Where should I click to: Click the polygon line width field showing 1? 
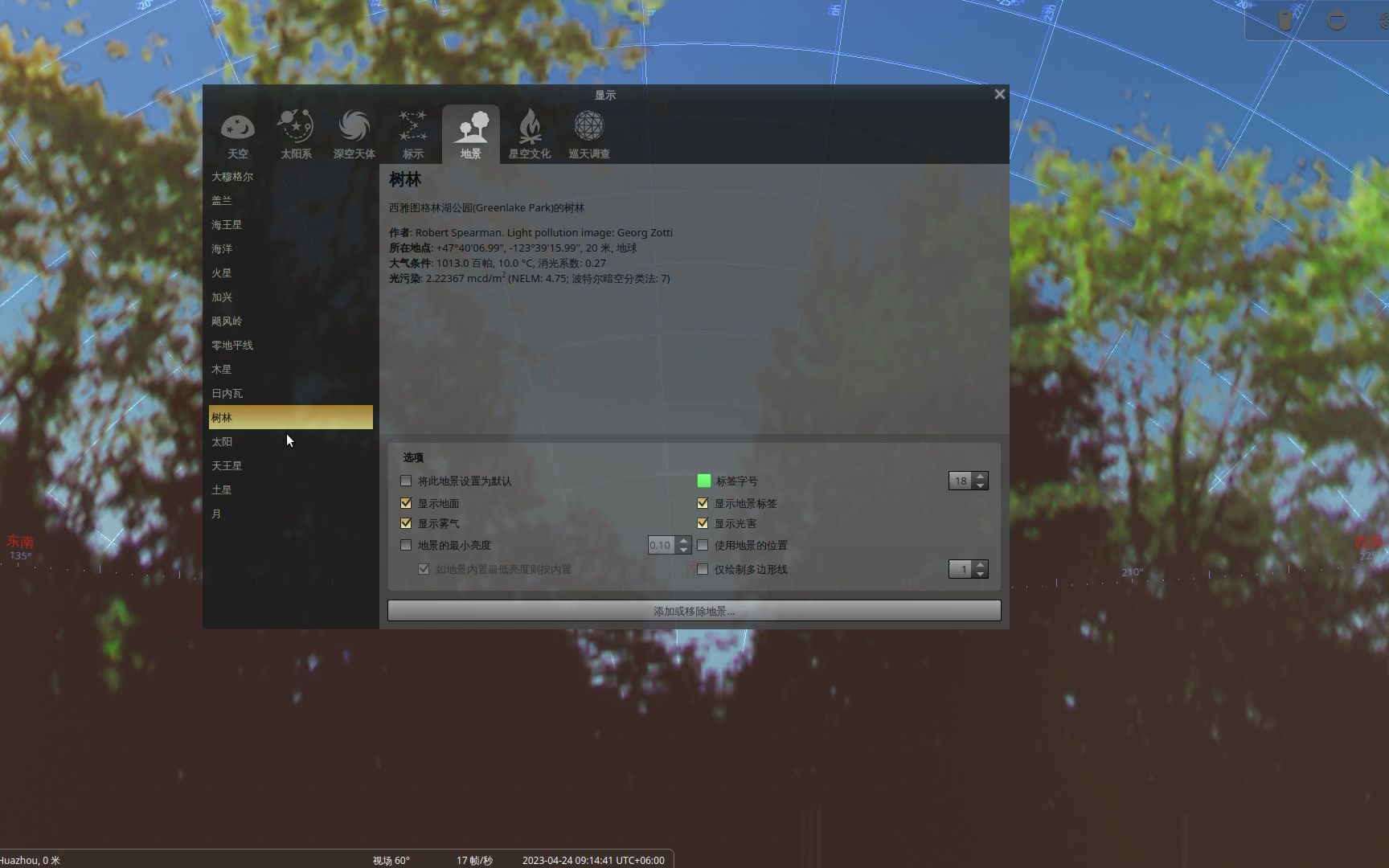[961, 569]
